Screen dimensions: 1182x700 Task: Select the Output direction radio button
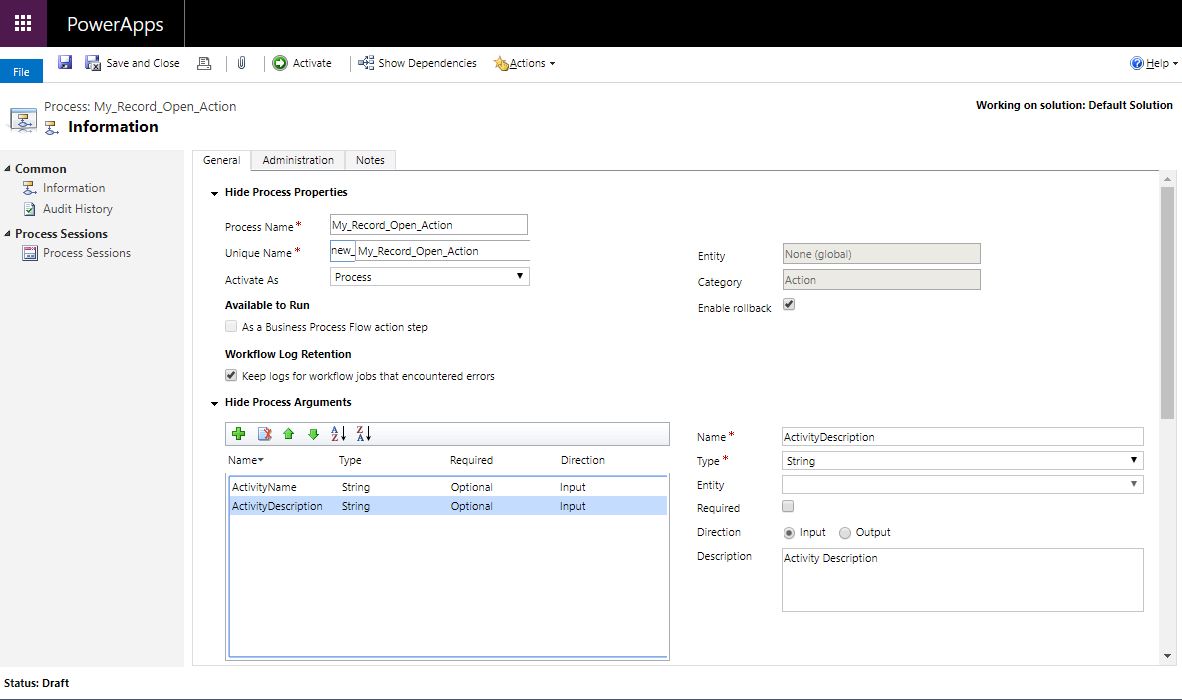[x=844, y=532]
